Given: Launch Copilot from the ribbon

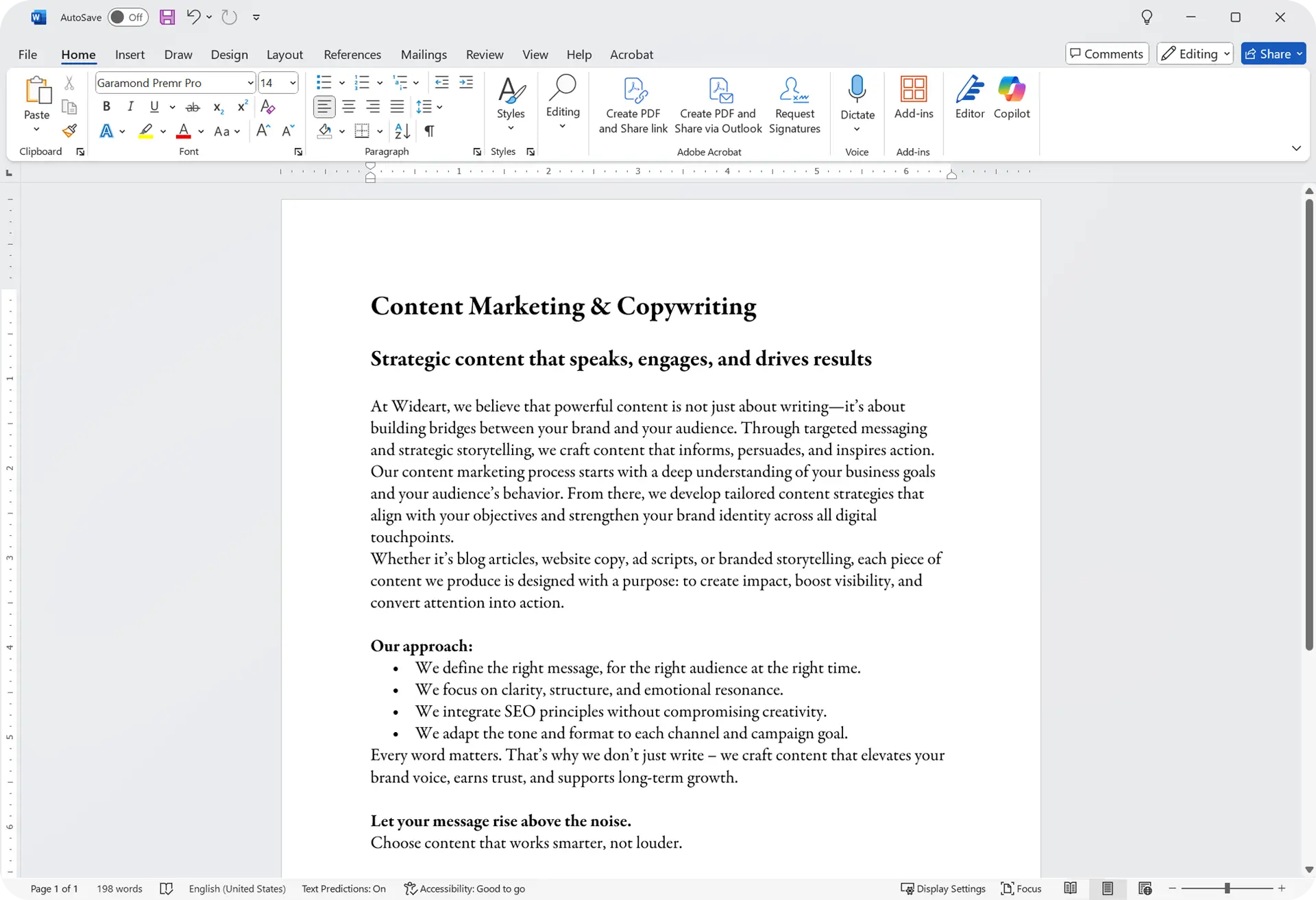Looking at the screenshot, I should (x=1012, y=98).
